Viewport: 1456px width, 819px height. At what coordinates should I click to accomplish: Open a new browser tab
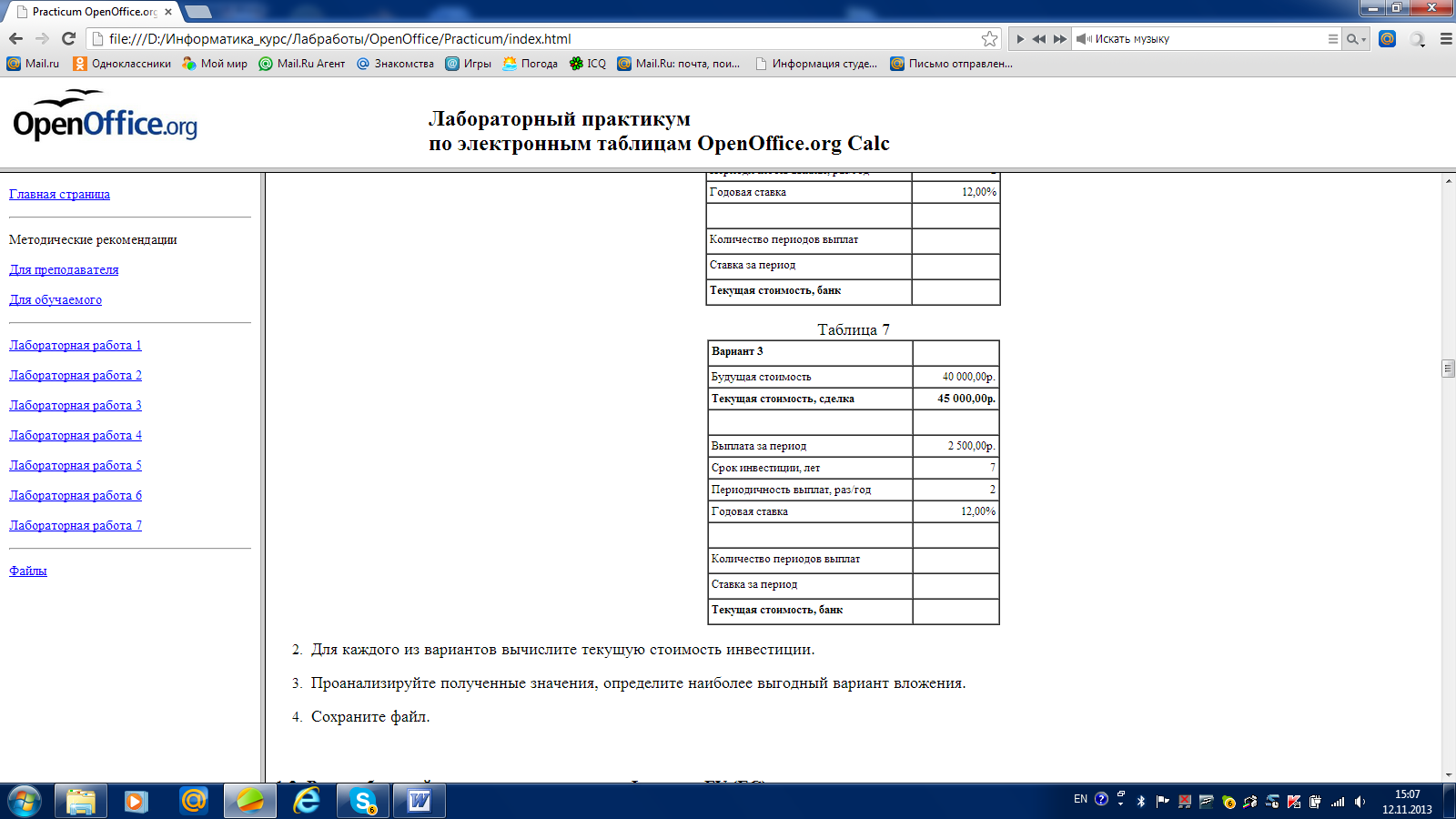point(197,12)
